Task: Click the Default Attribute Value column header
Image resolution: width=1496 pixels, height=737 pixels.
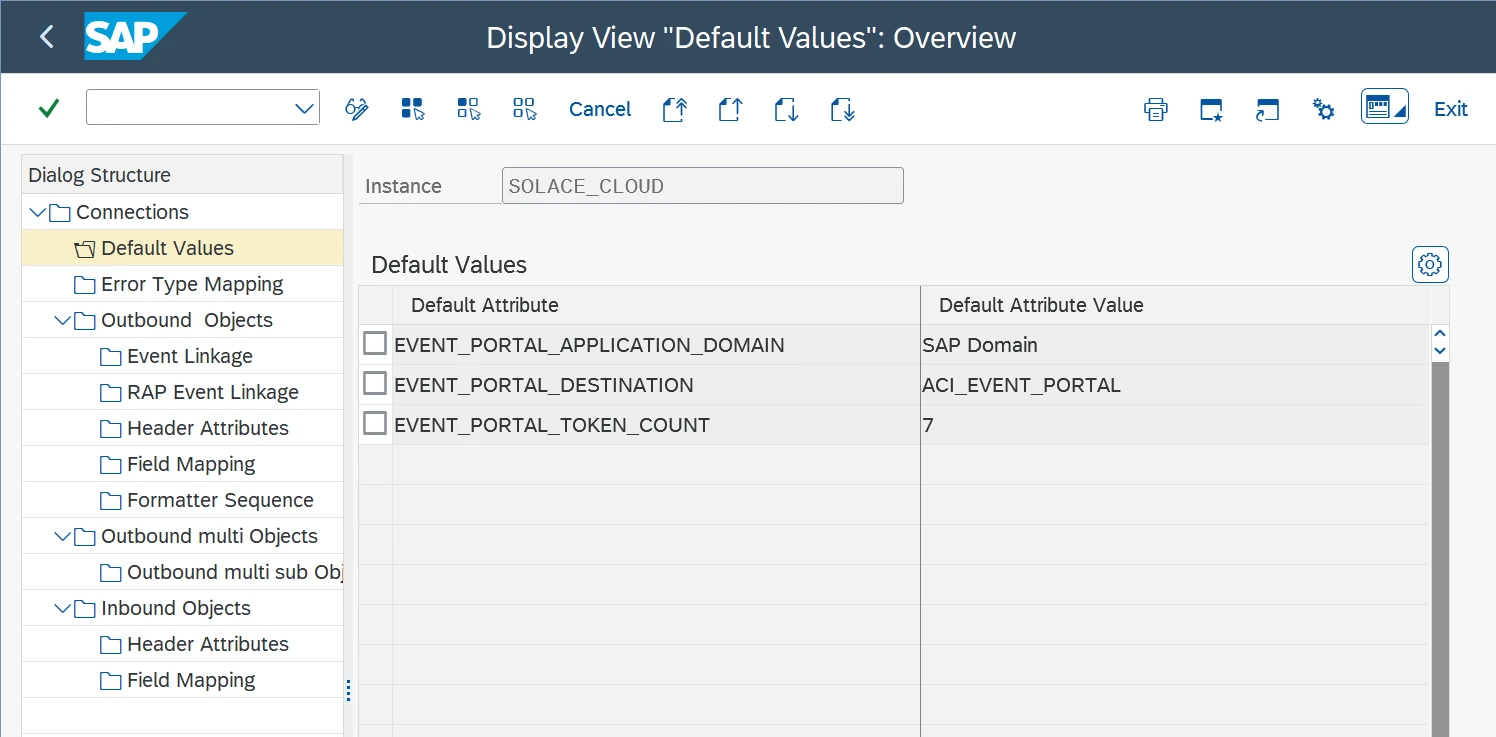Action: coord(1176,305)
